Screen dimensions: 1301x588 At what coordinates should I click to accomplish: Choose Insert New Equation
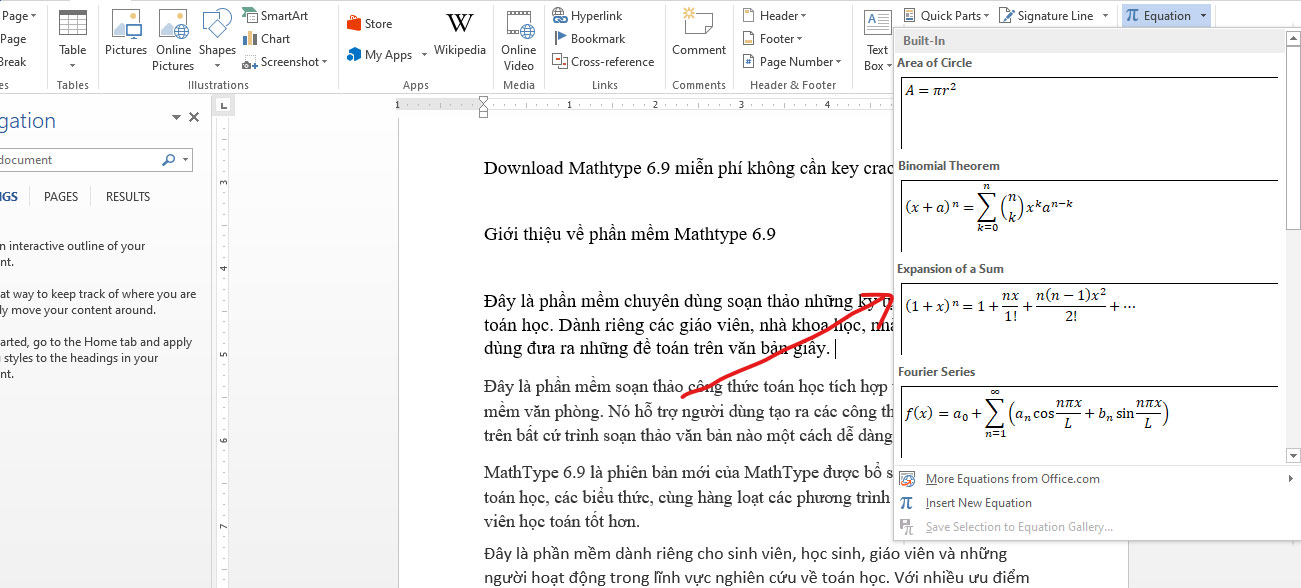tap(979, 502)
